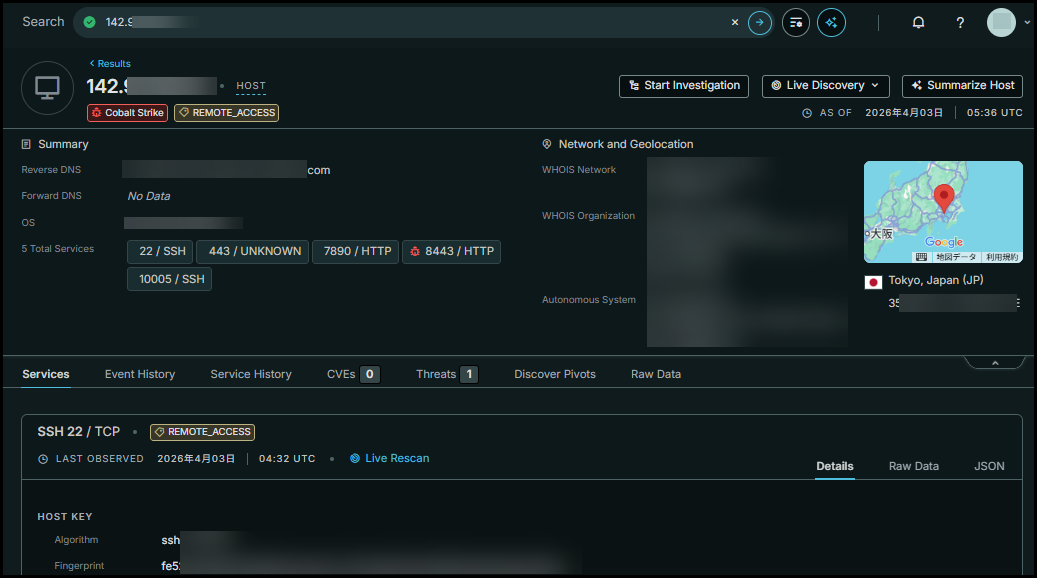The width and height of the screenshot is (1037, 578).
Task: Trigger Live Rescan for SSH service
Action: point(389,458)
